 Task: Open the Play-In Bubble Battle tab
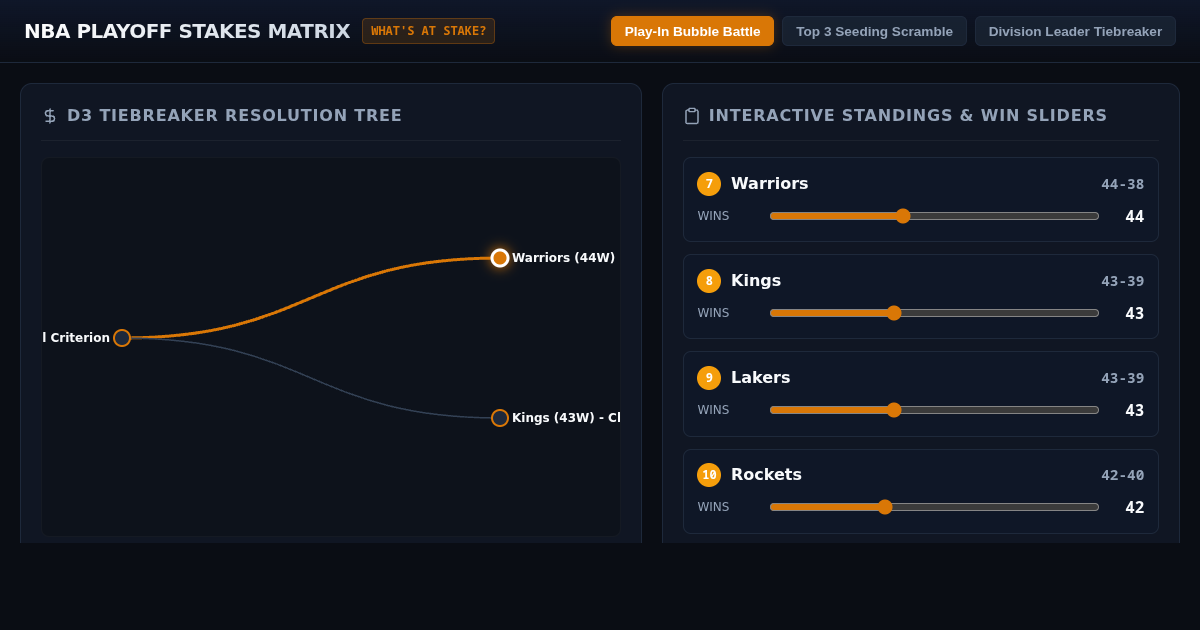tap(692, 31)
